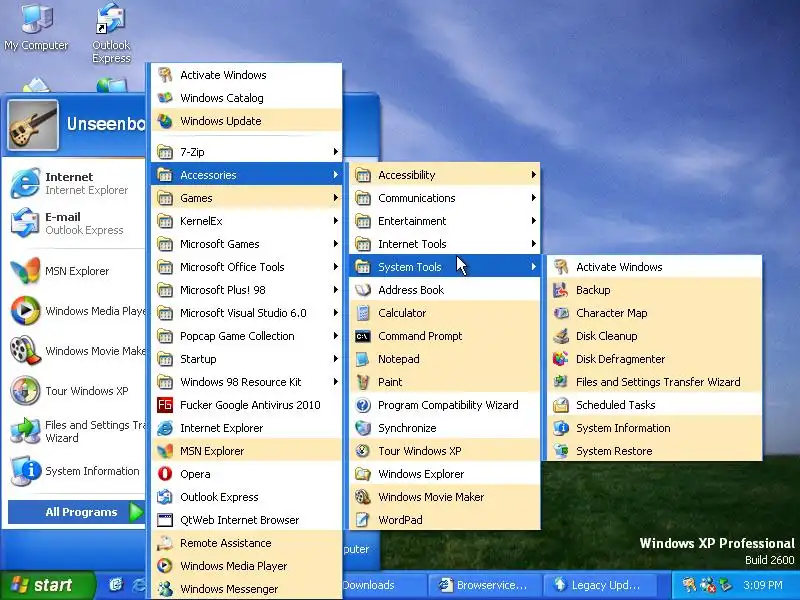Select the highlighted System Tools entry

[444, 266]
